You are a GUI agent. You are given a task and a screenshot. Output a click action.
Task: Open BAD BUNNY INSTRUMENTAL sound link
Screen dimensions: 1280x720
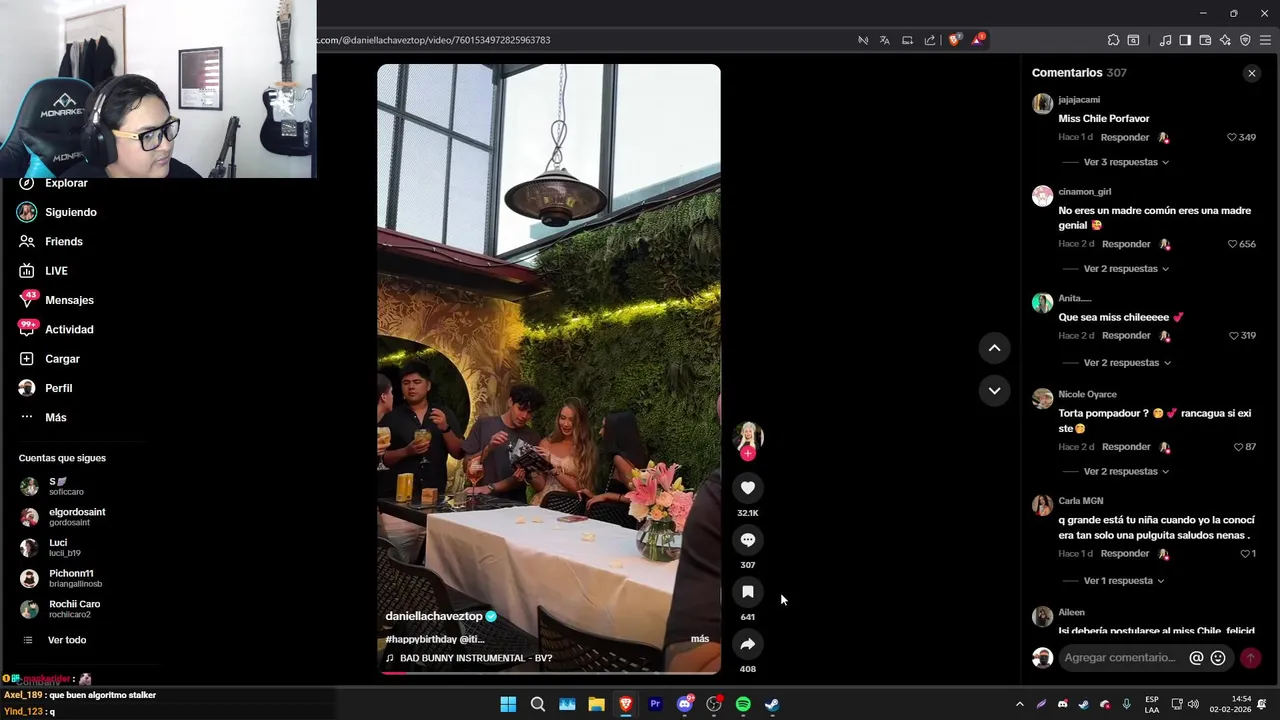pyautogui.click(x=476, y=658)
